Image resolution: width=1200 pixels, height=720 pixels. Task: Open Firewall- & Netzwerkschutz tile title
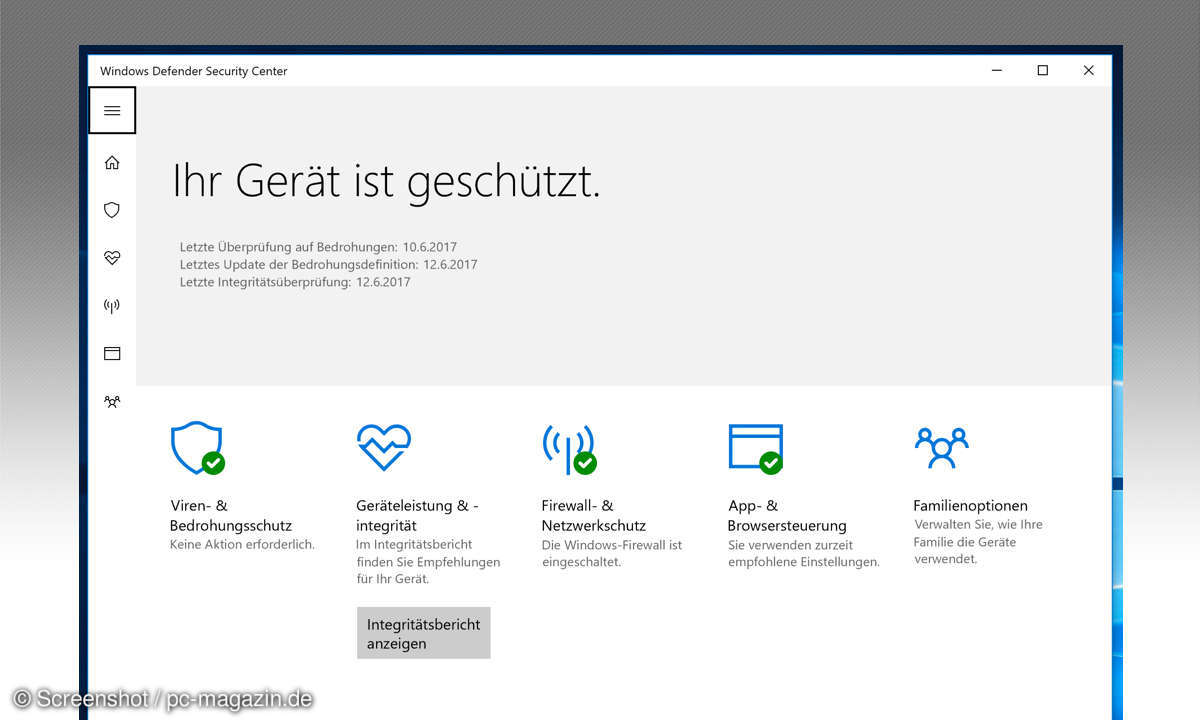[594, 515]
